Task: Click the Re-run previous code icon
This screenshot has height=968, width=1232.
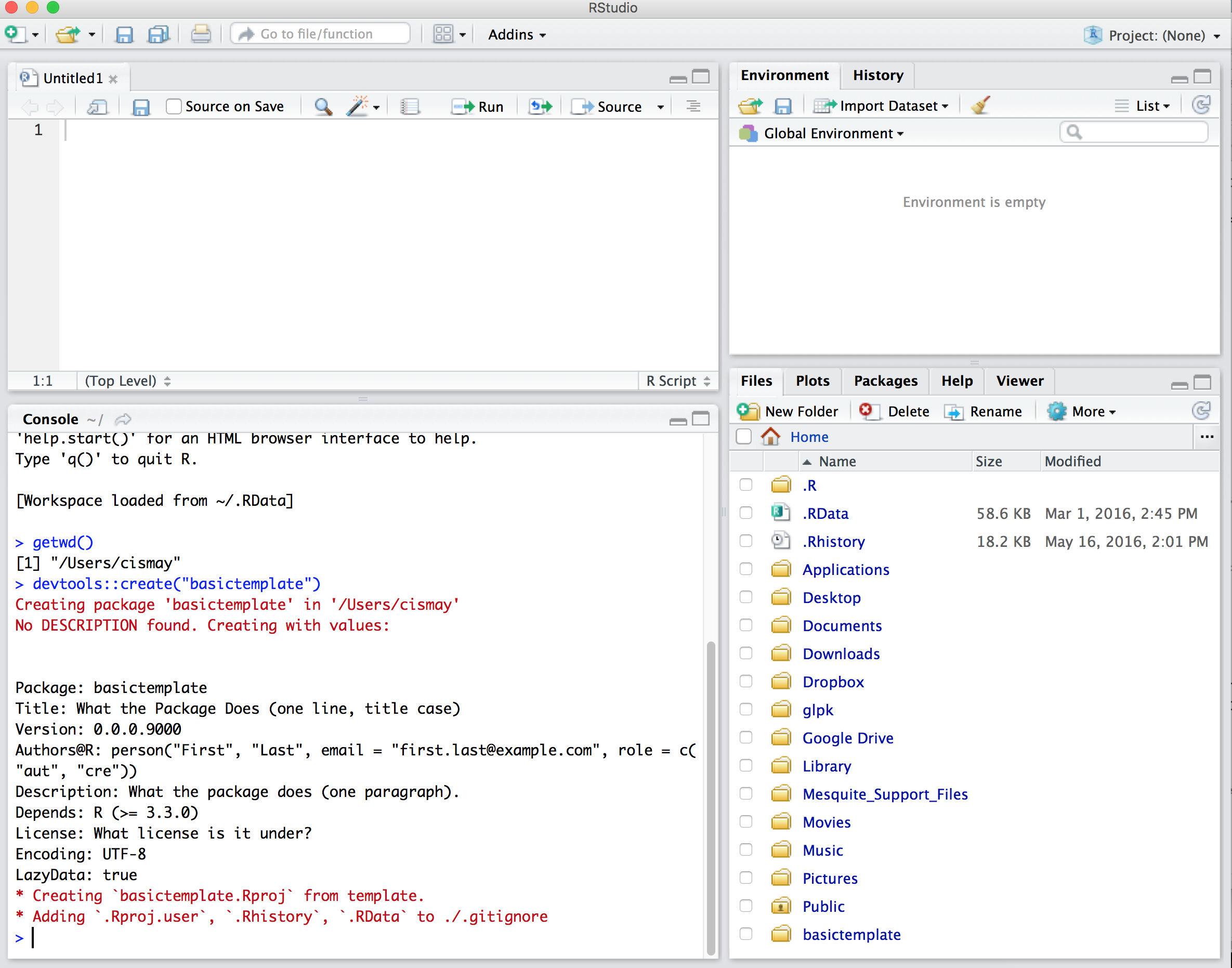Action: [540, 107]
